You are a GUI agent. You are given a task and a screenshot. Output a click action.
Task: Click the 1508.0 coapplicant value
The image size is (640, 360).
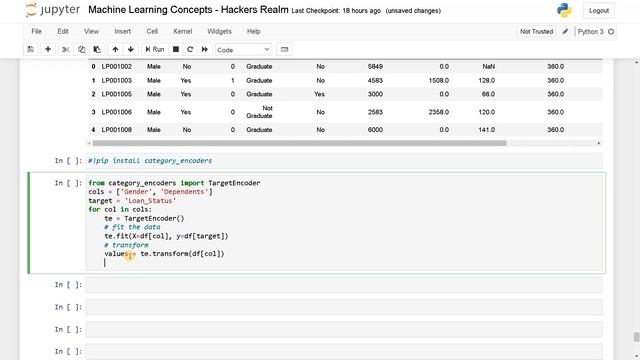[x=439, y=80]
